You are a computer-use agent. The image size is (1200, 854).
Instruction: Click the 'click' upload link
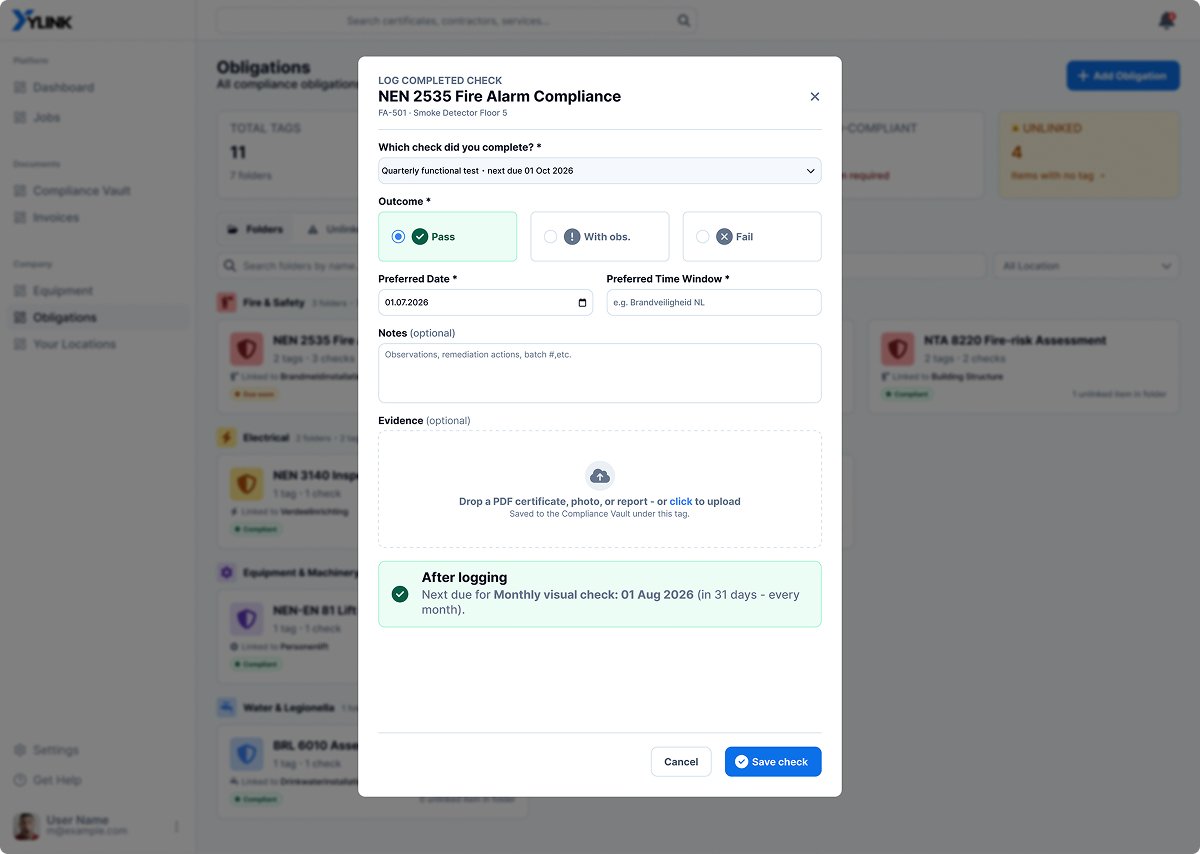[x=681, y=502]
